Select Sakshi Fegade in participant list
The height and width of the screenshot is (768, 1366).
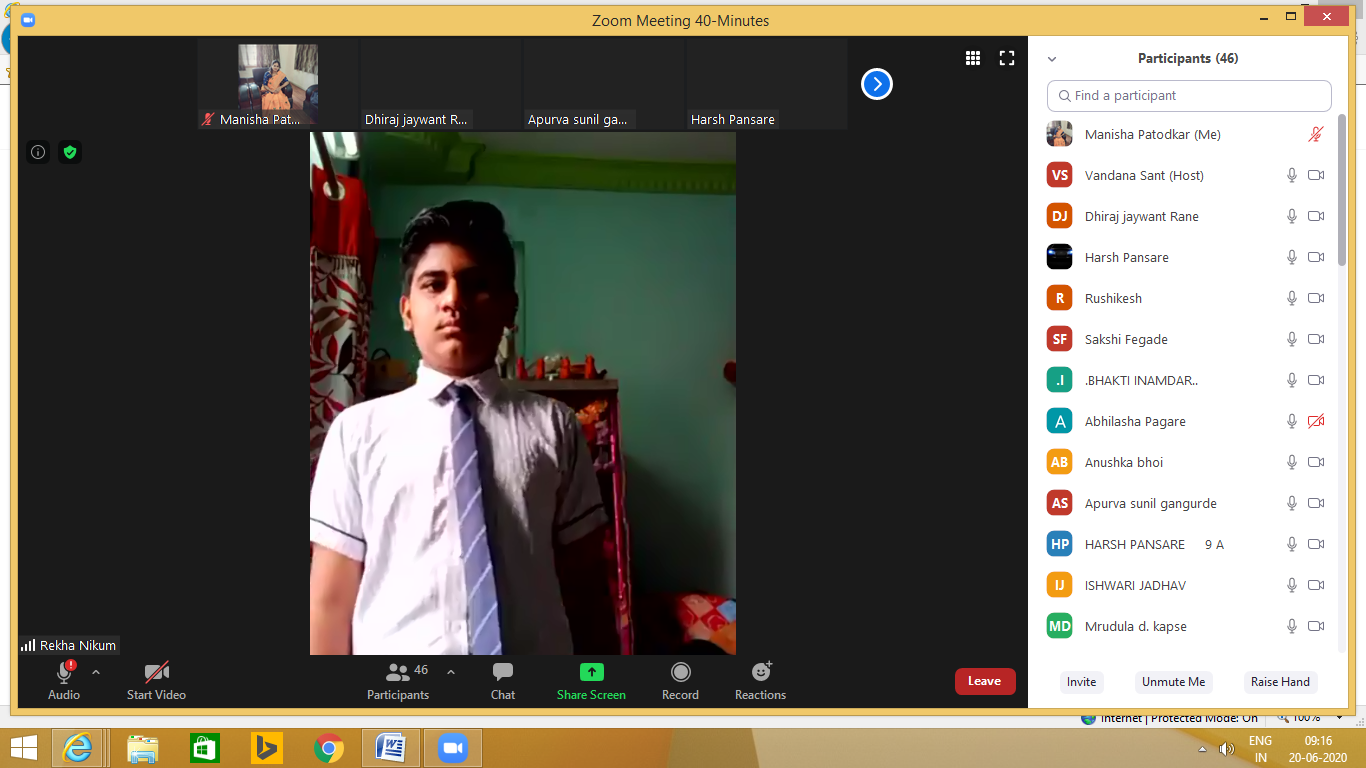[1126, 339]
